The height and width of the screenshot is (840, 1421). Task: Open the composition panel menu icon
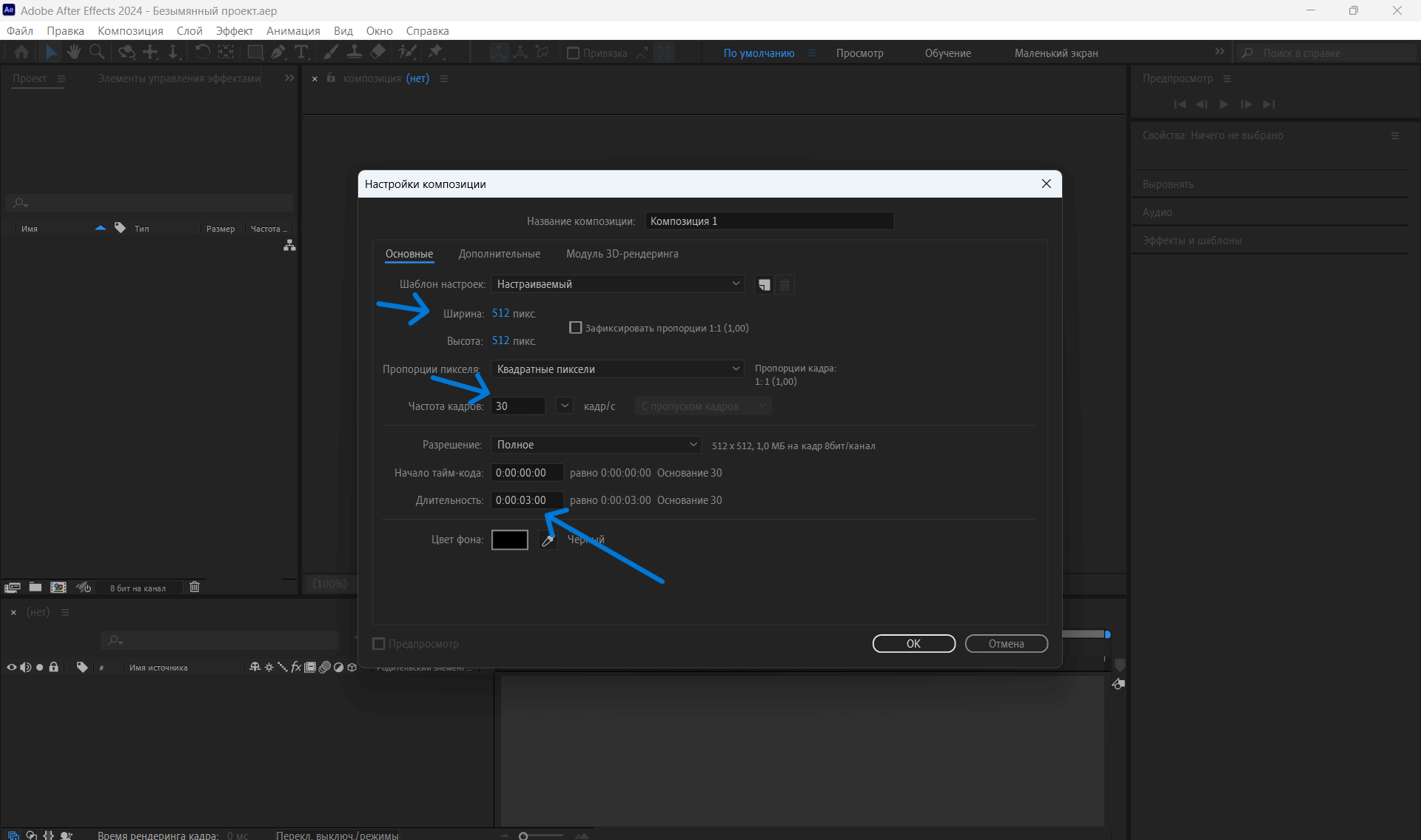point(444,78)
